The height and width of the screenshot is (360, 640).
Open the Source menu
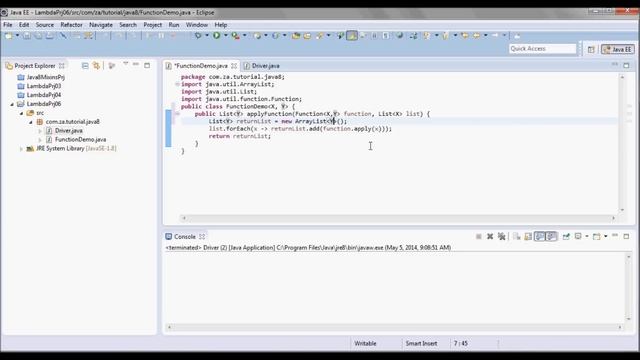pyautogui.click(x=45, y=25)
